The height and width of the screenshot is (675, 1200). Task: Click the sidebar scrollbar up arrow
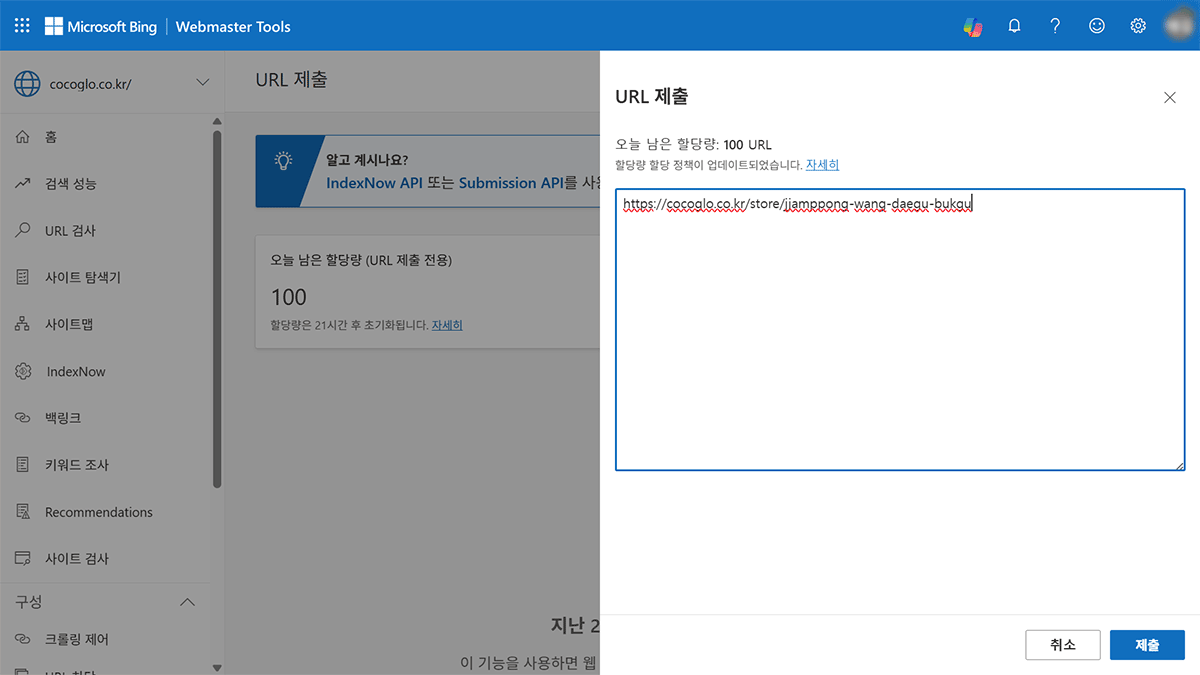[x=217, y=122]
